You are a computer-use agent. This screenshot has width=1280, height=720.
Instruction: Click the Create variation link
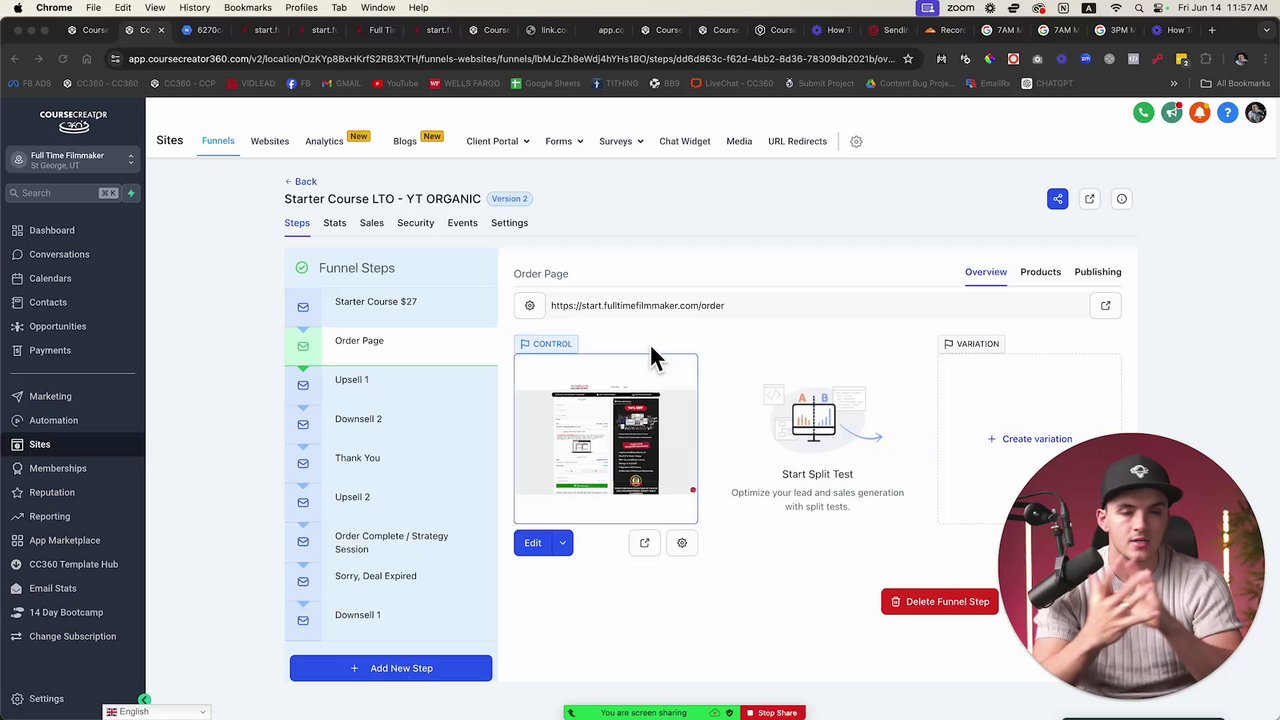pos(1030,439)
